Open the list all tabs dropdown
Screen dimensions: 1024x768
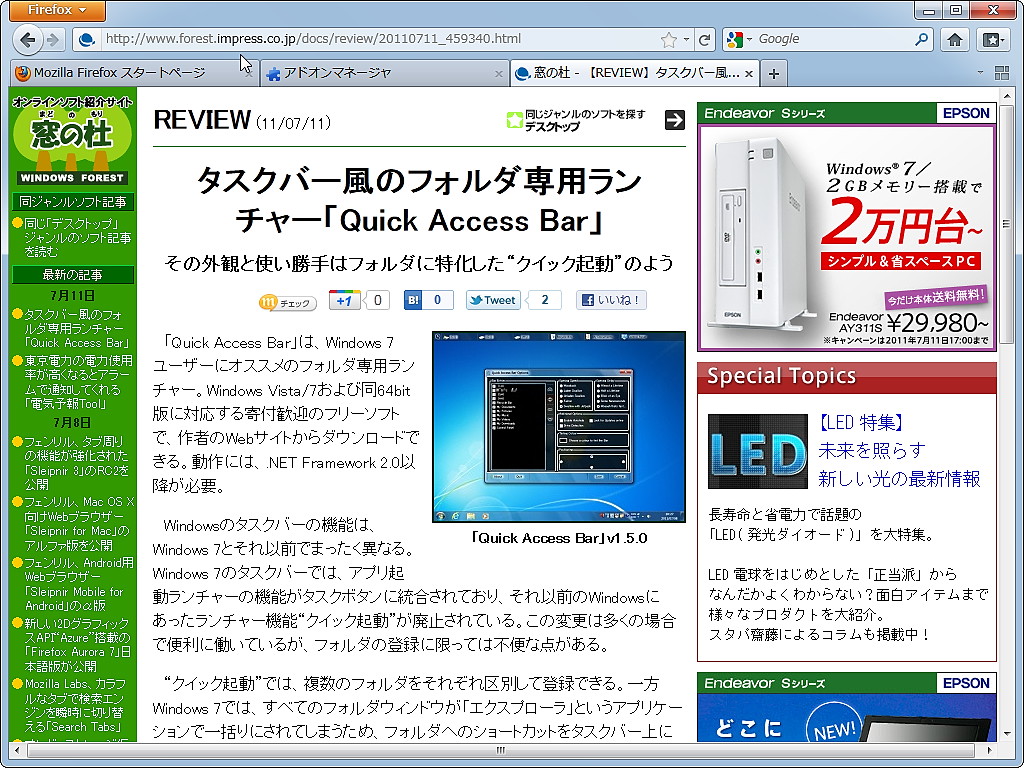pyautogui.click(x=980, y=73)
